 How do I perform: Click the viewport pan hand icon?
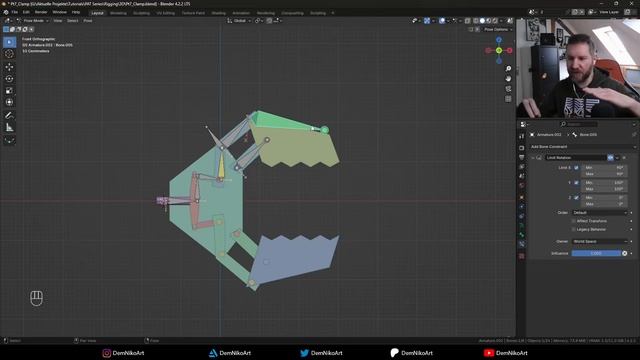508,78
